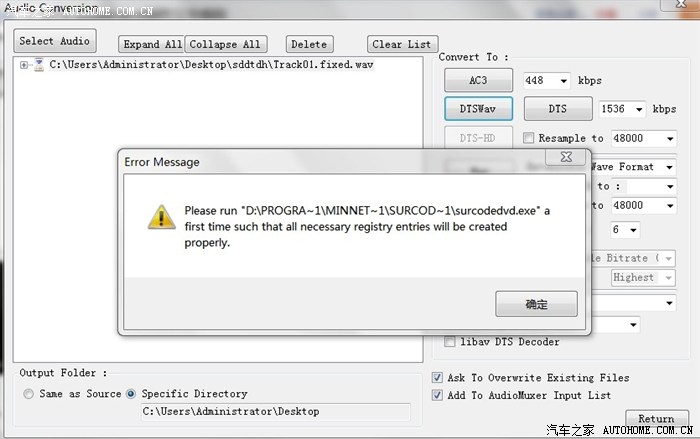
Task: Toggle the libav DTS Decoder checkbox
Action: (x=450, y=342)
